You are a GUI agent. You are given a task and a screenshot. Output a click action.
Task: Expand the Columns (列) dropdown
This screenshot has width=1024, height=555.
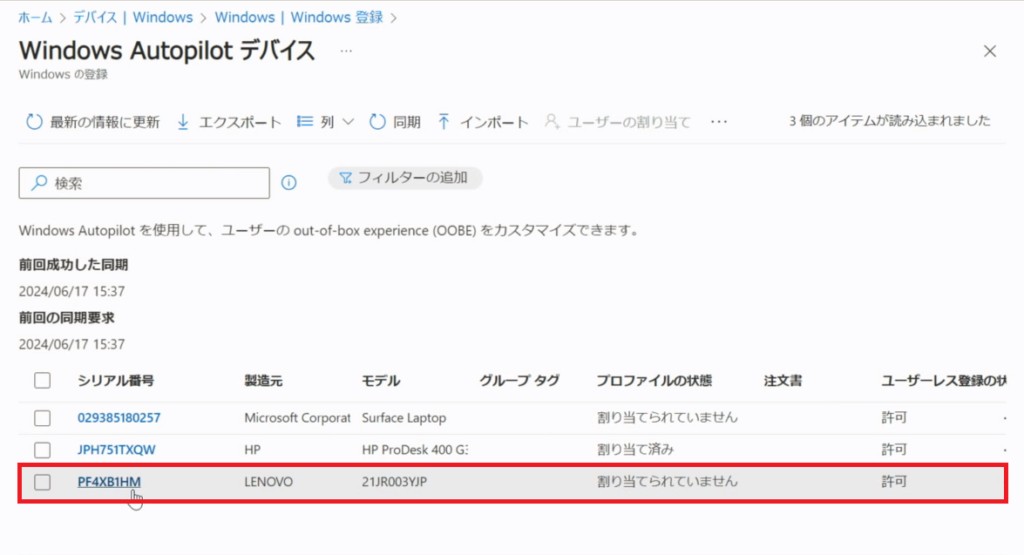[x=326, y=122]
